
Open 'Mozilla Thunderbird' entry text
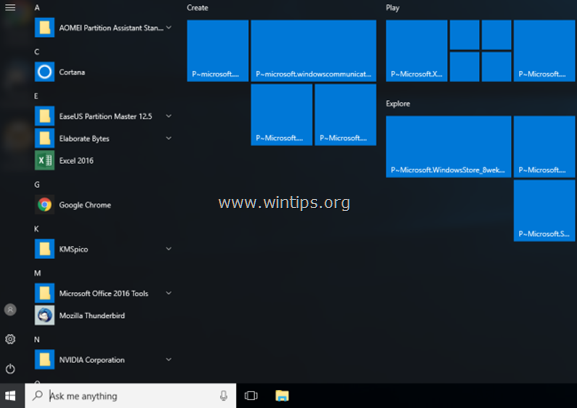tap(92, 316)
